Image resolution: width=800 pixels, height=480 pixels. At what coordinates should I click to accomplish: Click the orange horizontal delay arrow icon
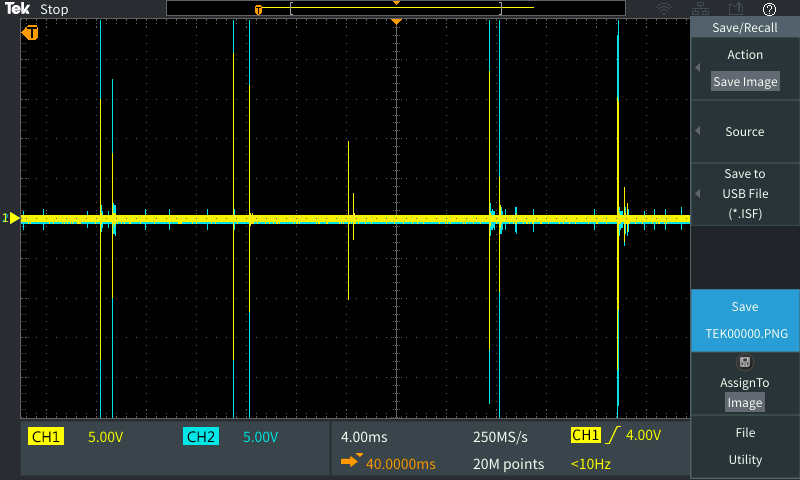click(351, 461)
